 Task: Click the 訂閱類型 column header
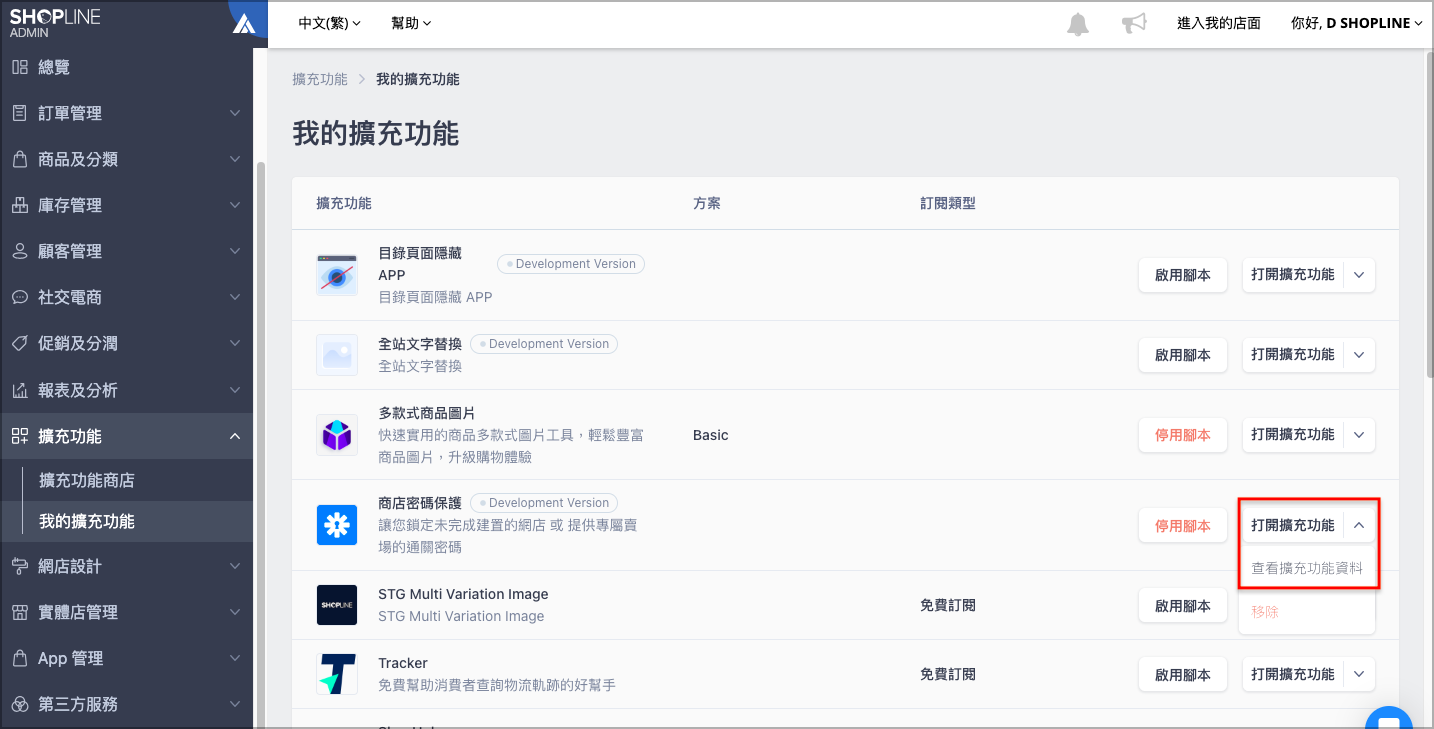pyautogui.click(x=948, y=203)
